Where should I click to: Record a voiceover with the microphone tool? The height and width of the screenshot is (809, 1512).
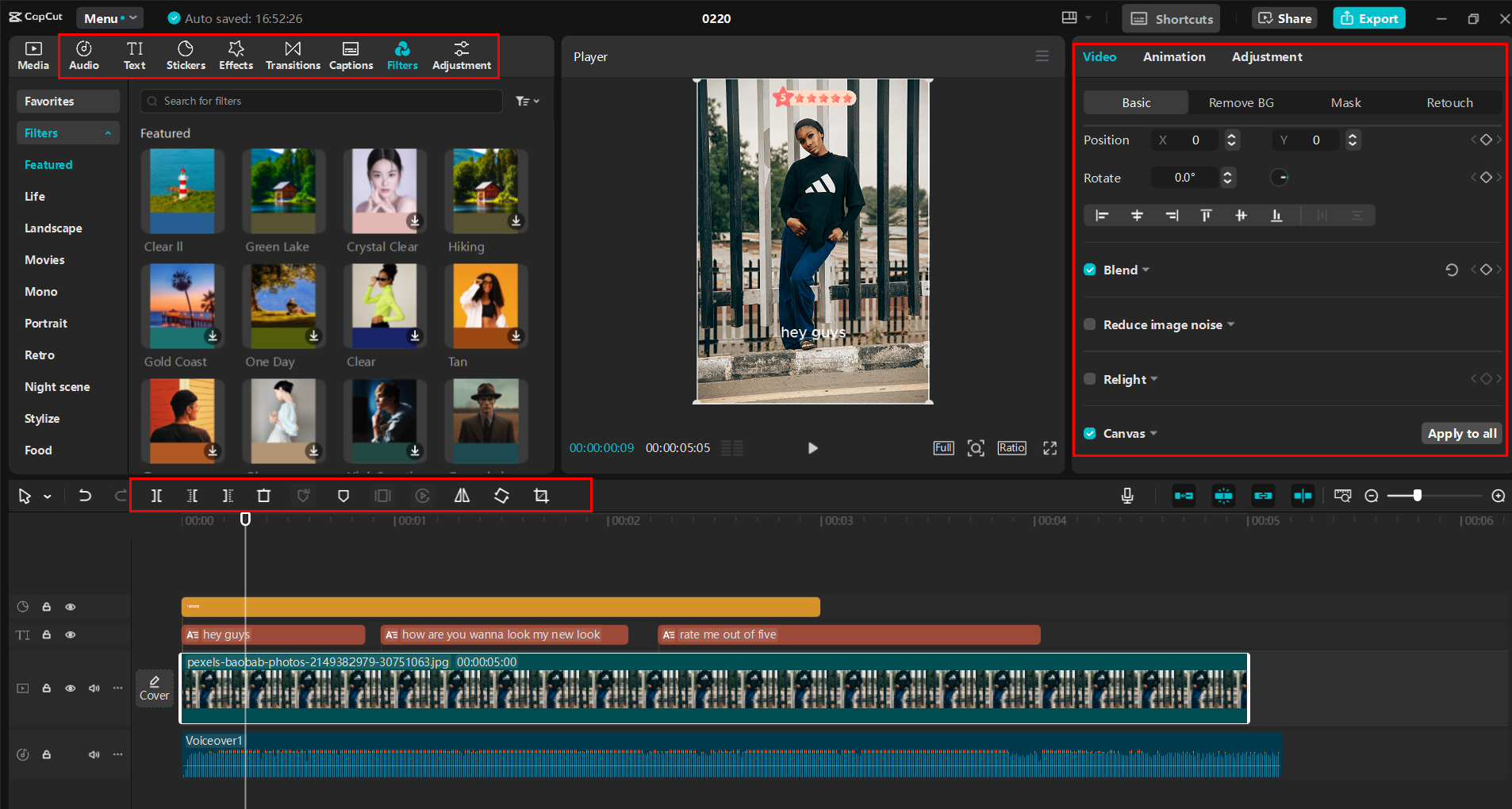click(x=1128, y=496)
